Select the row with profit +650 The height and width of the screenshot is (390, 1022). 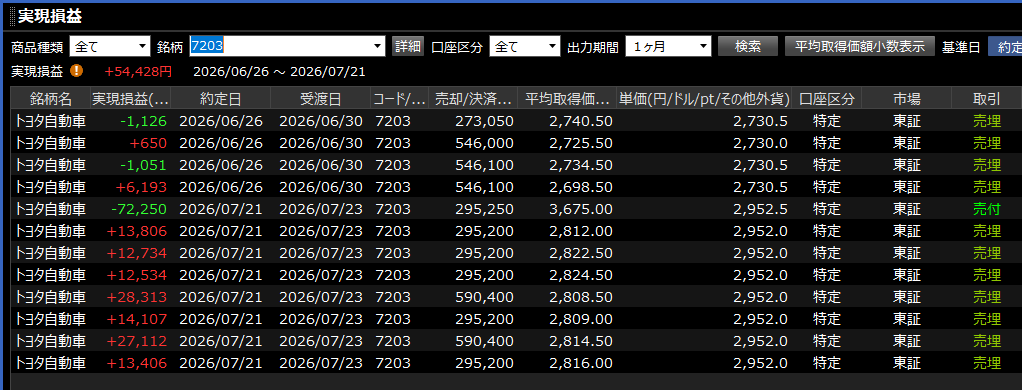click(x=516, y=143)
